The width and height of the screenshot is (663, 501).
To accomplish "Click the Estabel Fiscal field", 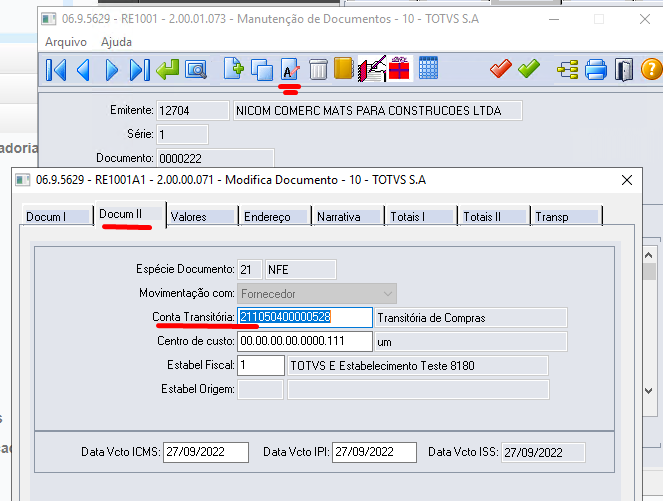I will click(x=261, y=365).
